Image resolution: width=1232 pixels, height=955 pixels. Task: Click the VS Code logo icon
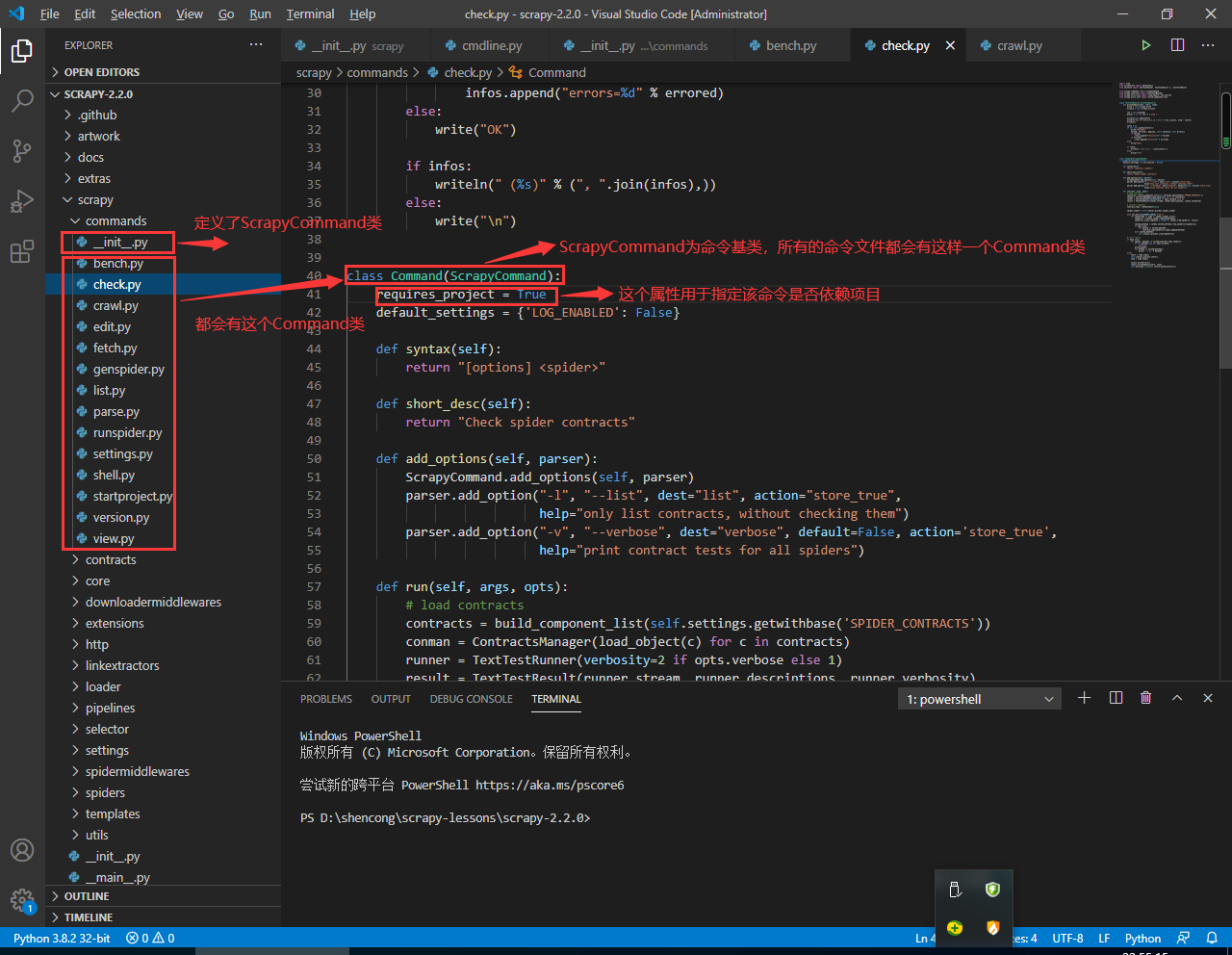16,13
